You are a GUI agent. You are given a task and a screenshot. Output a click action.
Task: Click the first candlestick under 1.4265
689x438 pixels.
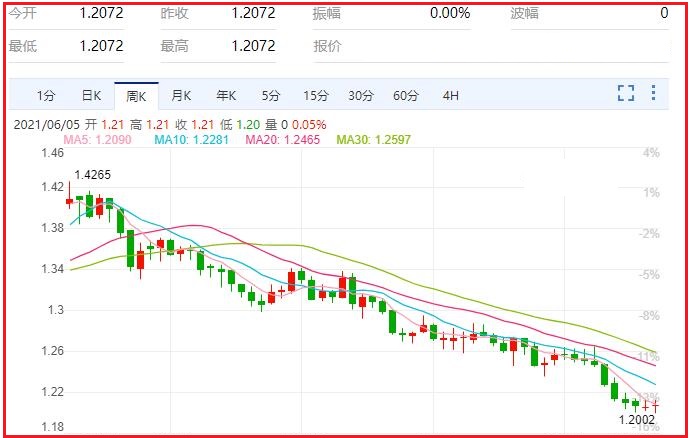[69, 195]
